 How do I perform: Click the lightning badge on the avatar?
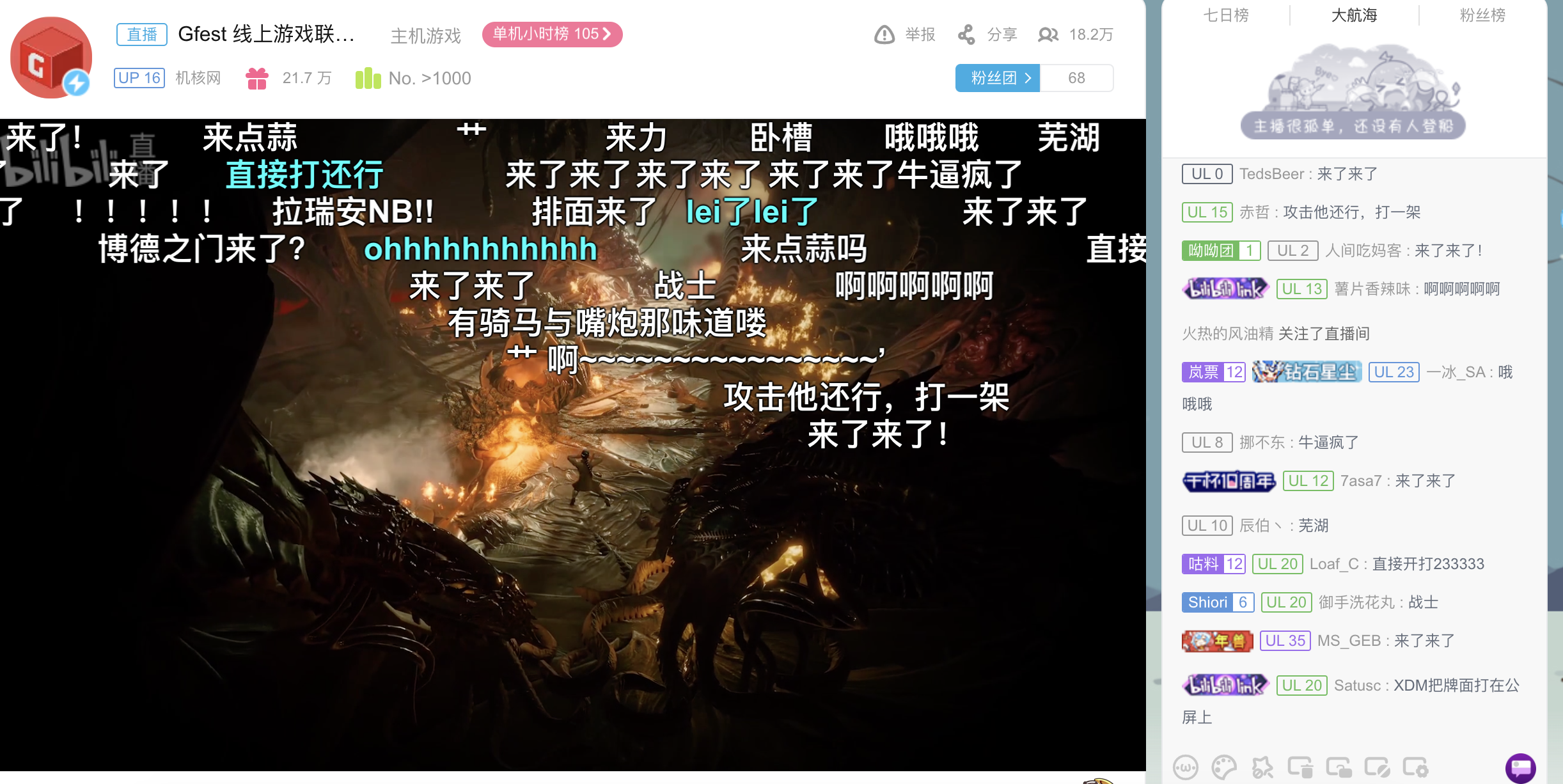tap(77, 83)
